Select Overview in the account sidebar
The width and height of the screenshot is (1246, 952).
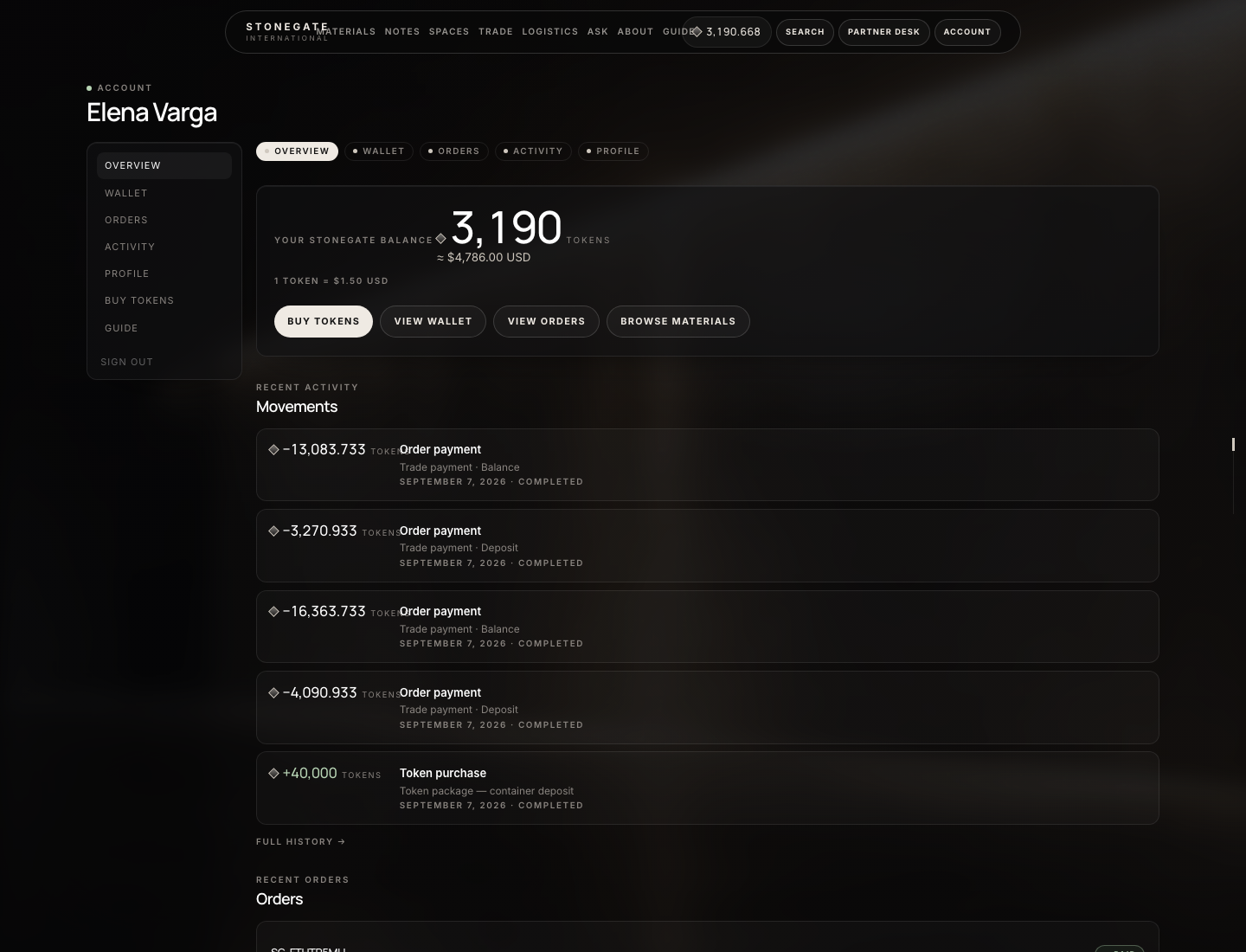point(164,165)
